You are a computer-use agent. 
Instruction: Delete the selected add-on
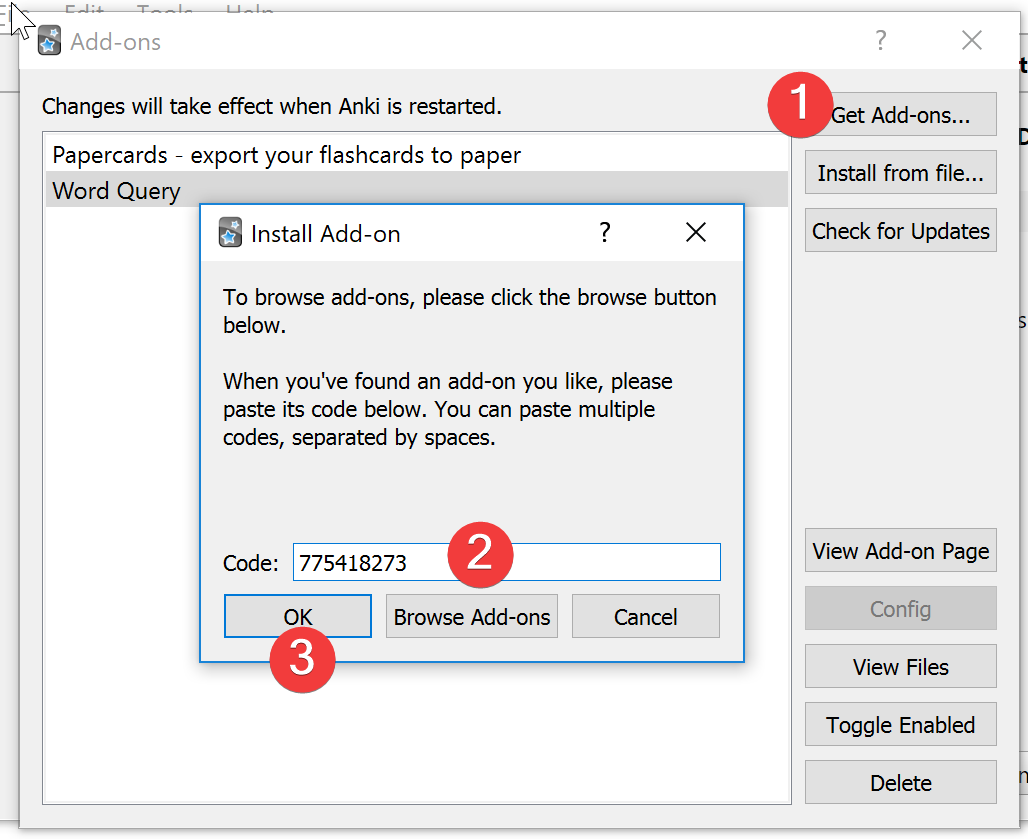901,783
